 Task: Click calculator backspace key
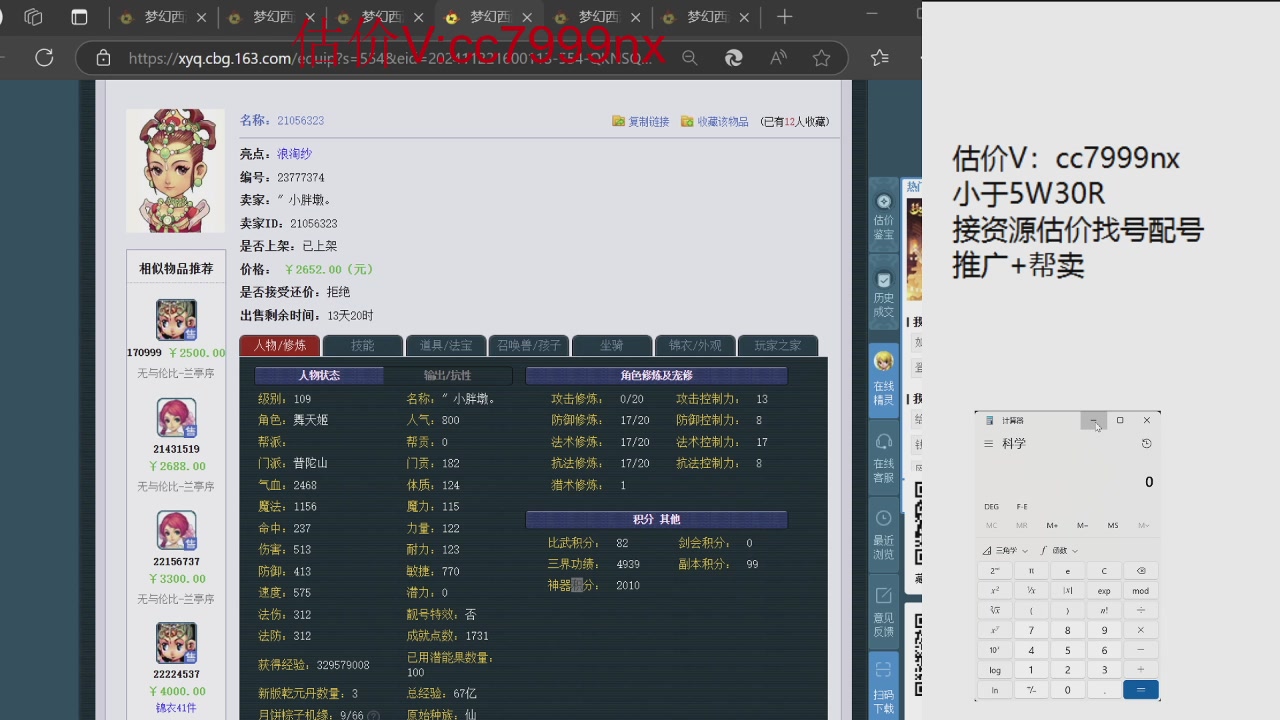1141,571
